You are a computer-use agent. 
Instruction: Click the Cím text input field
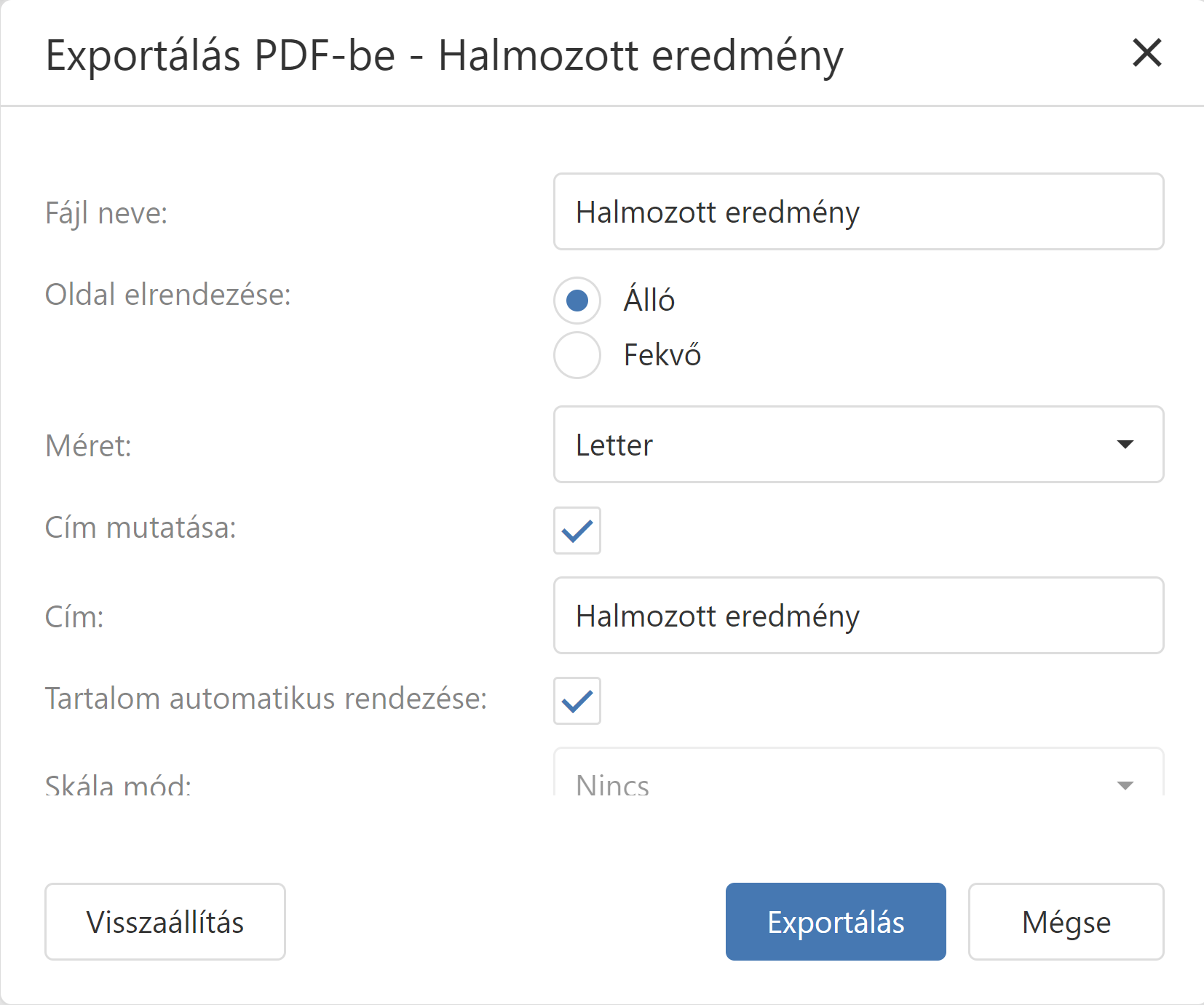(858, 616)
